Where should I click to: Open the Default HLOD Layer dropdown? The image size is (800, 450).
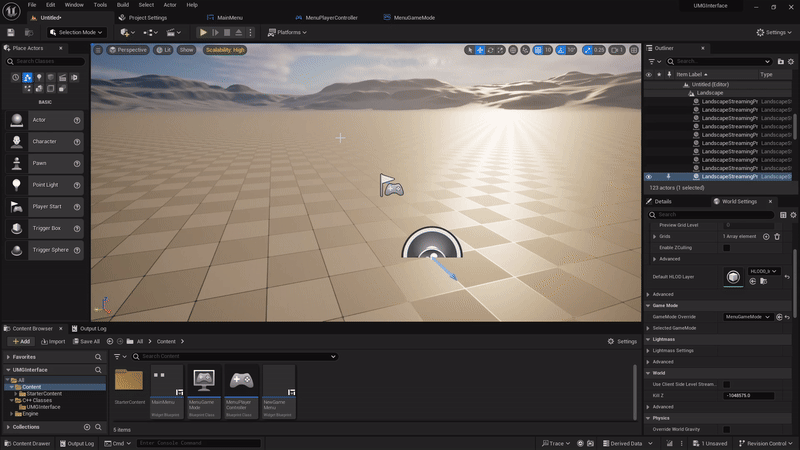[763, 271]
